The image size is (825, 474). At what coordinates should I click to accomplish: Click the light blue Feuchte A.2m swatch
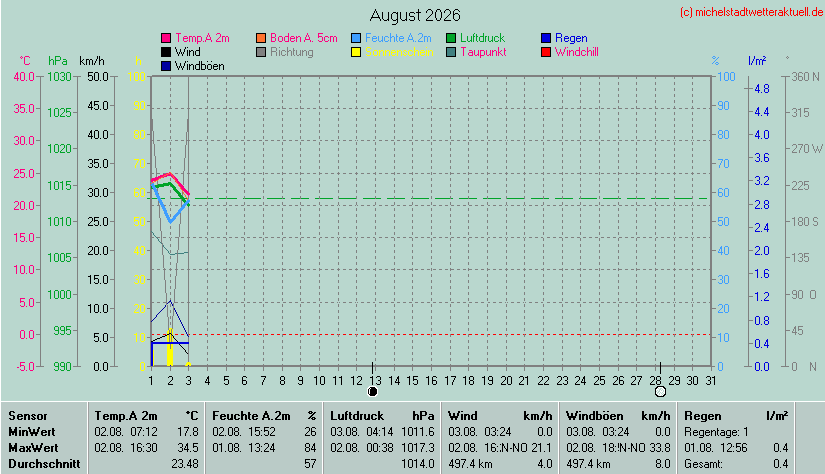pos(356,38)
